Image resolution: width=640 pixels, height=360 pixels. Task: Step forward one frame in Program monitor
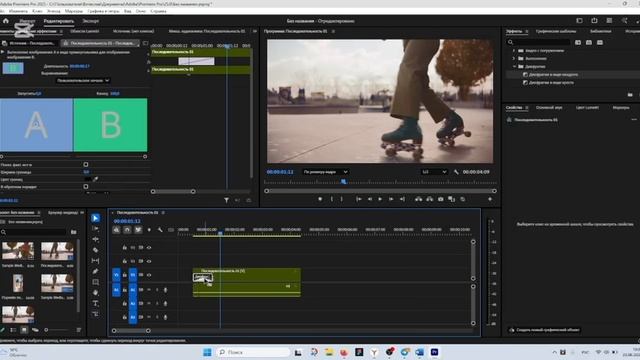(391, 199)
